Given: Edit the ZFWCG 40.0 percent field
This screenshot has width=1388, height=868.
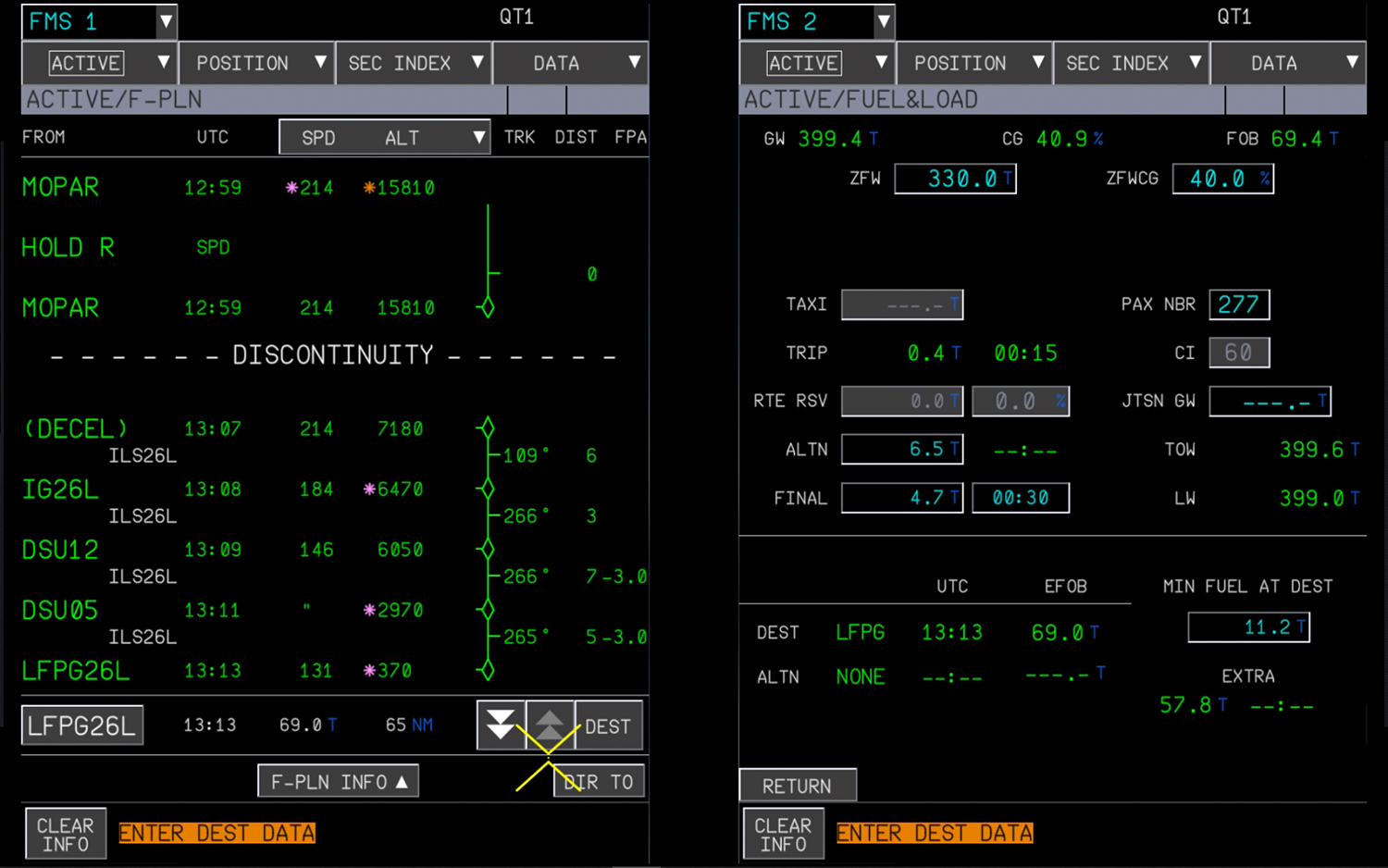Looking at the screenshot, I should click(x=1222, y=179).
